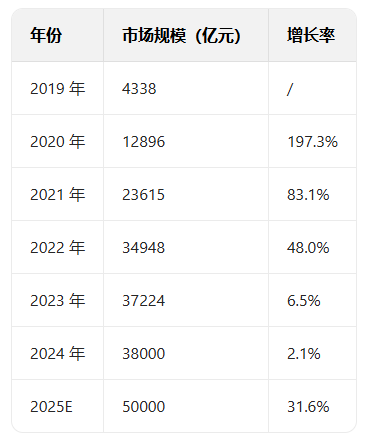
Task: Select the 23615 value
Action: (143, 195)
